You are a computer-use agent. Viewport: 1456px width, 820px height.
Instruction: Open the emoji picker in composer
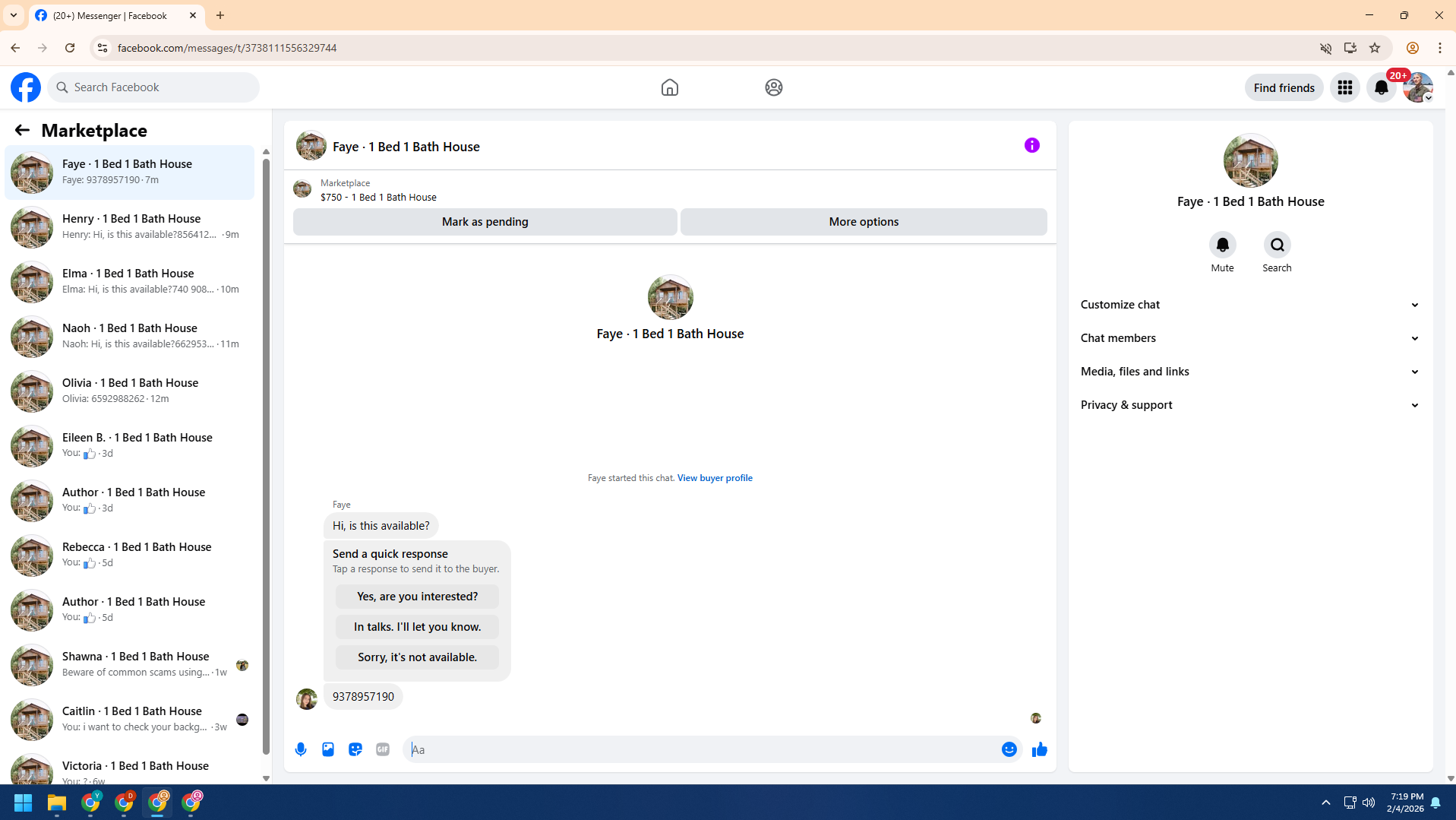click(1009, 749)
